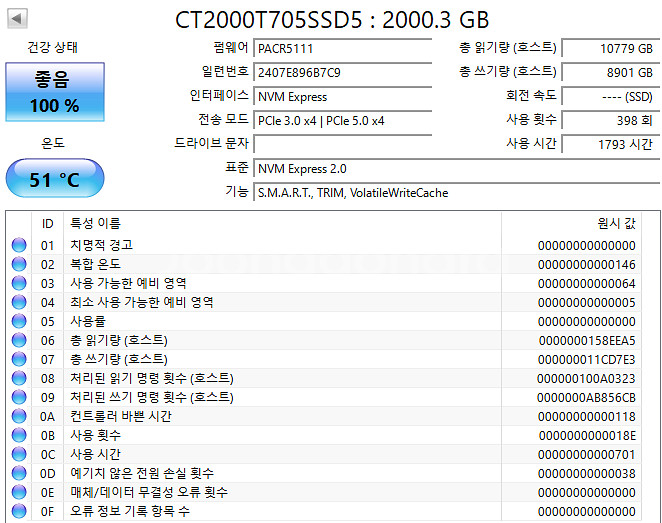Viewport: 662px width, 523px height.
Task: Click status circle icon for 사용률
Action: pyautogui.click(x=19, y=321)
